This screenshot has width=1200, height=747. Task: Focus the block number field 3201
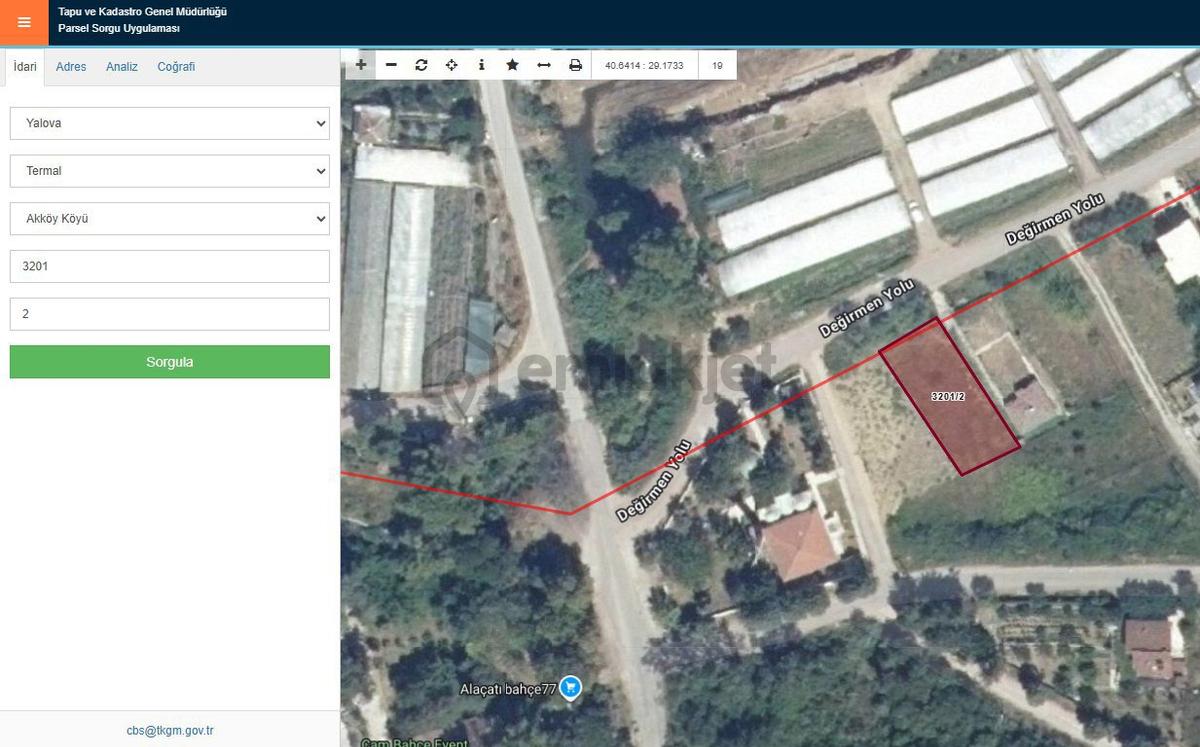coord(170,266)
